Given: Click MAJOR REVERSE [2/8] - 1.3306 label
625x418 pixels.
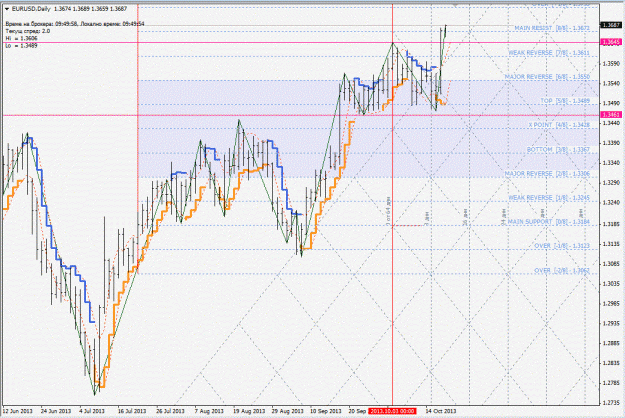Looking at the screenshot, I should (x=547, y=174).
